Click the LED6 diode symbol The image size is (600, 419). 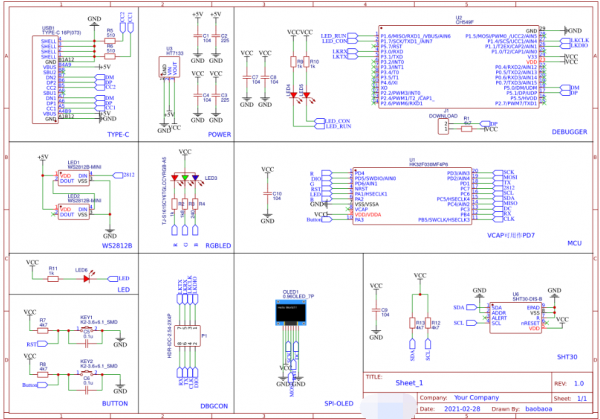(84, 278)
